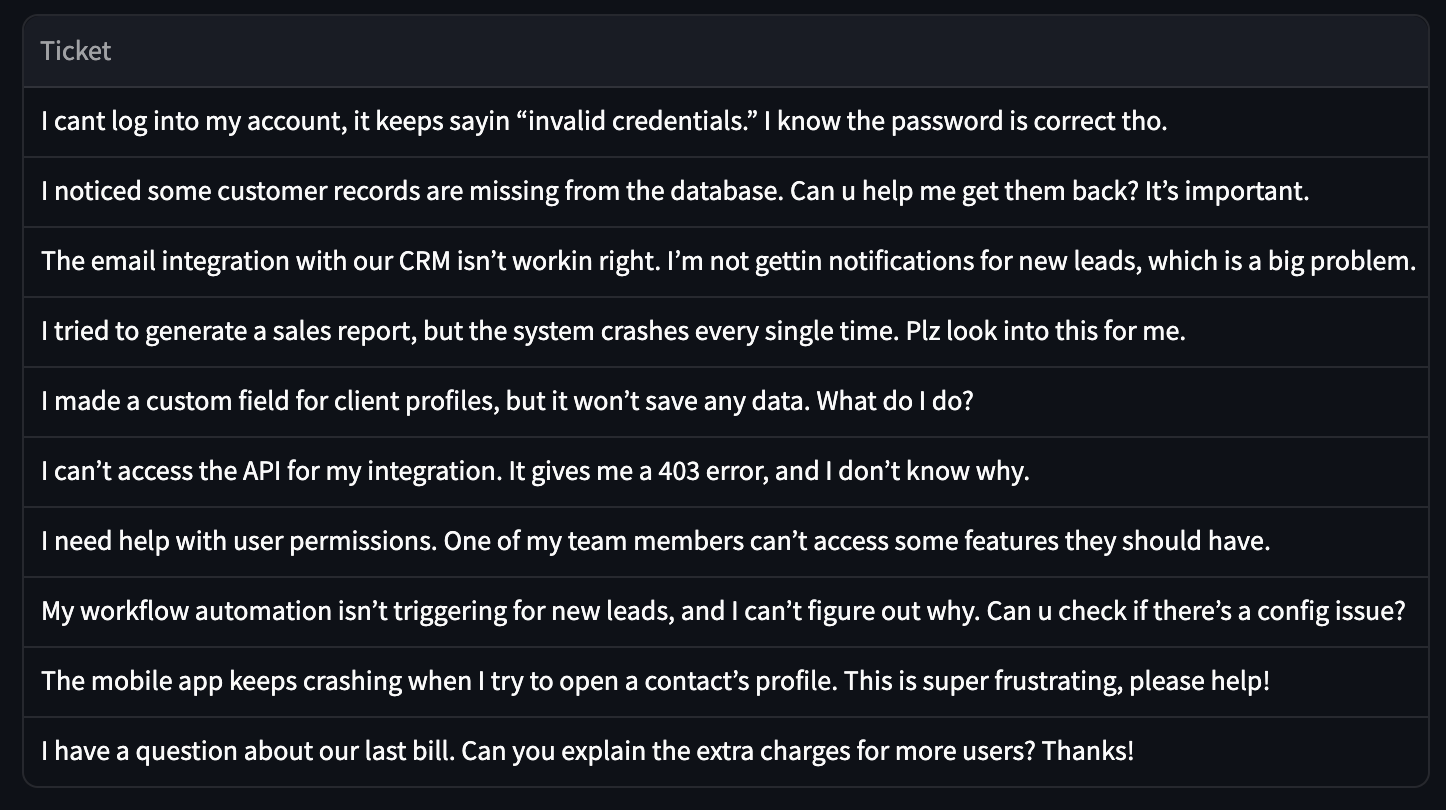Select the sales report crash ticket
This screenshot has height=810, width=1446.
click(x=726, y=332)
